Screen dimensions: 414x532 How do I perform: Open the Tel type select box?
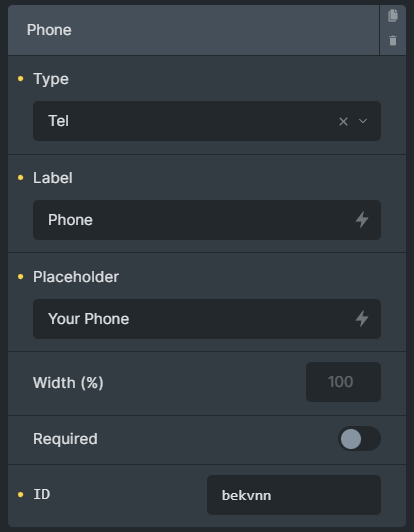207,121
